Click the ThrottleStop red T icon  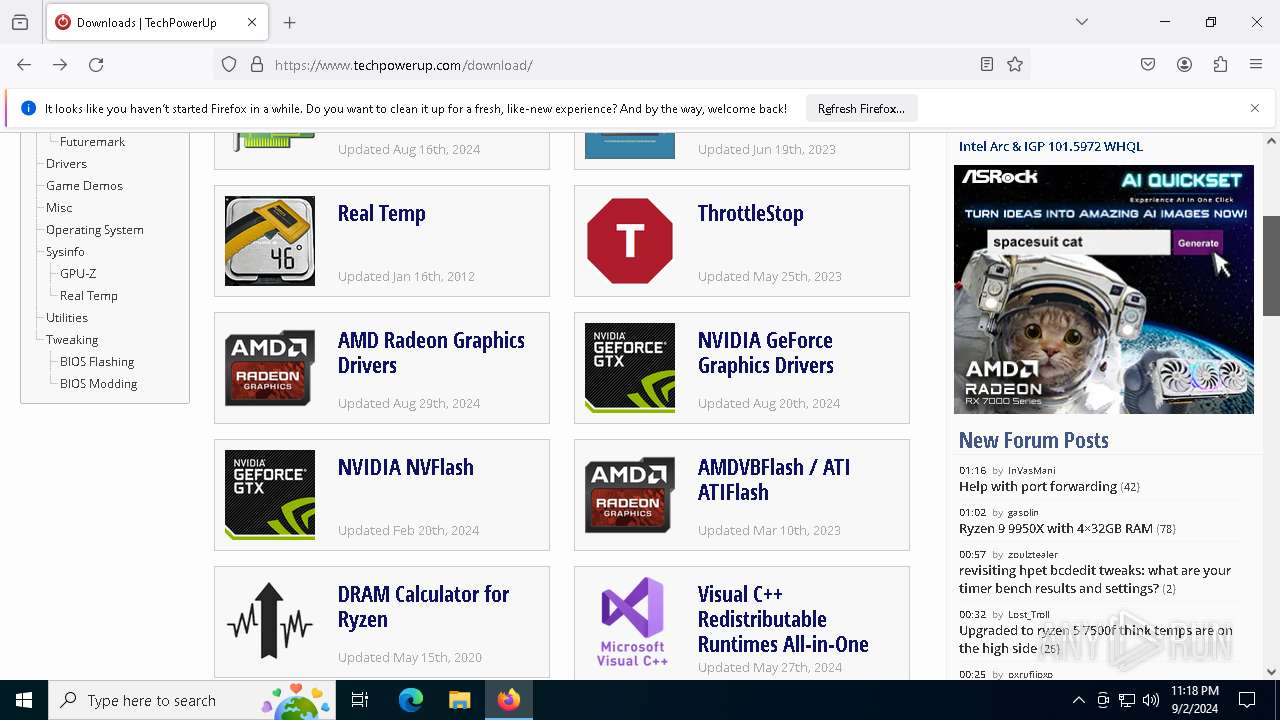click(x=630, y=241)
